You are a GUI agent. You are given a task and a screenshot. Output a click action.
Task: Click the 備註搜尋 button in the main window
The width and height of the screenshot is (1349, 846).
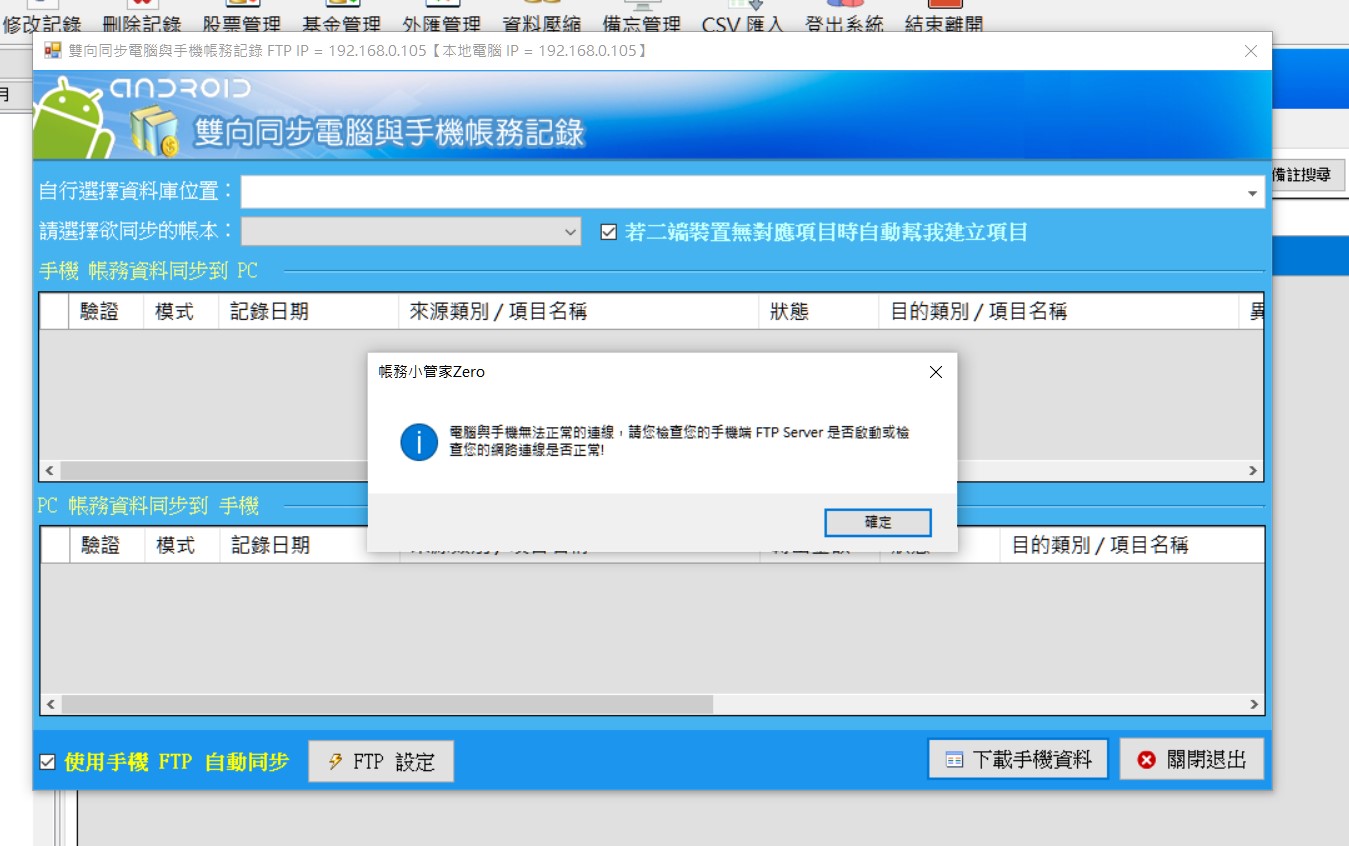pos(1308,175)
